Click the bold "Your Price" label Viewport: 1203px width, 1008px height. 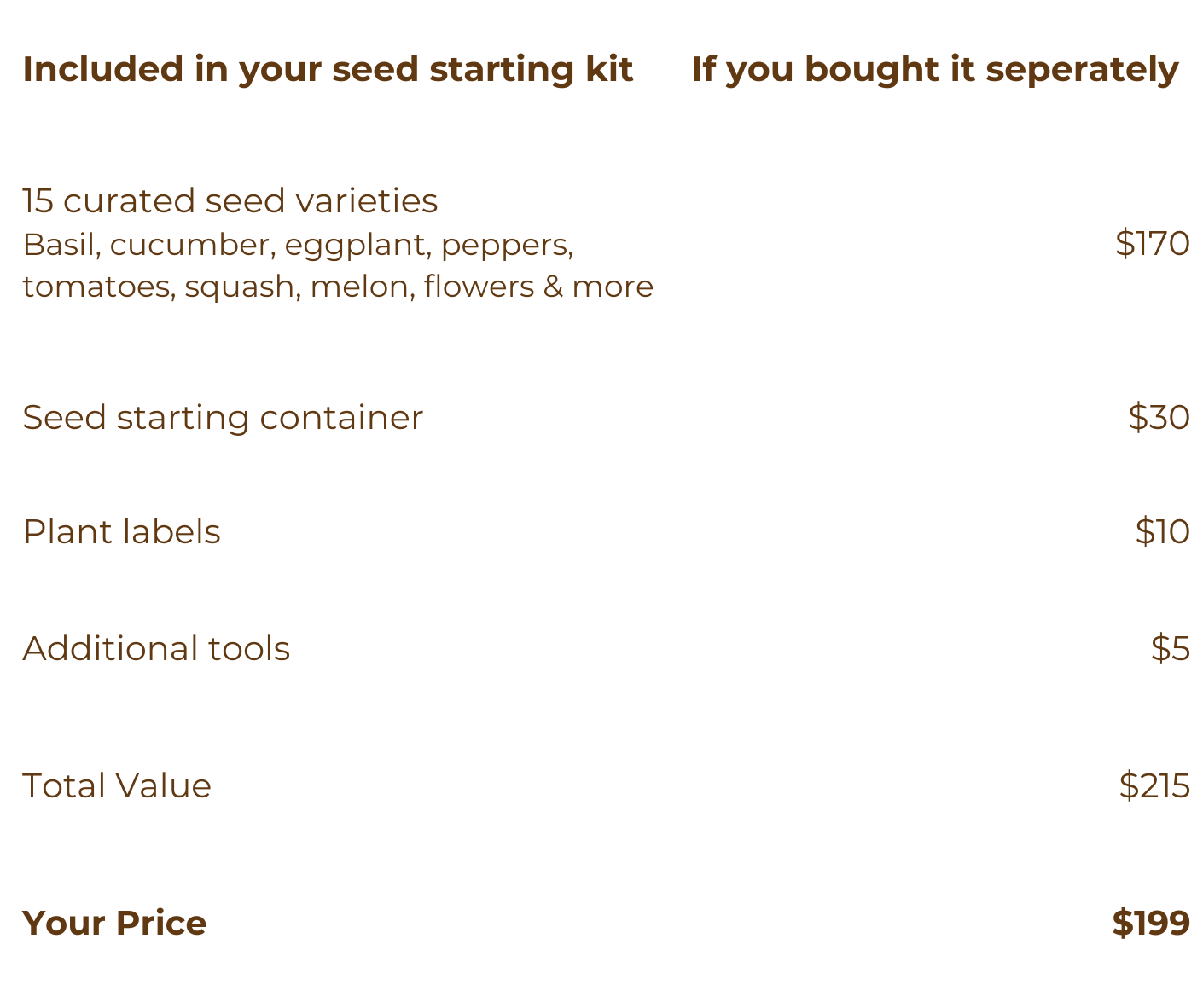click(114, 924)
